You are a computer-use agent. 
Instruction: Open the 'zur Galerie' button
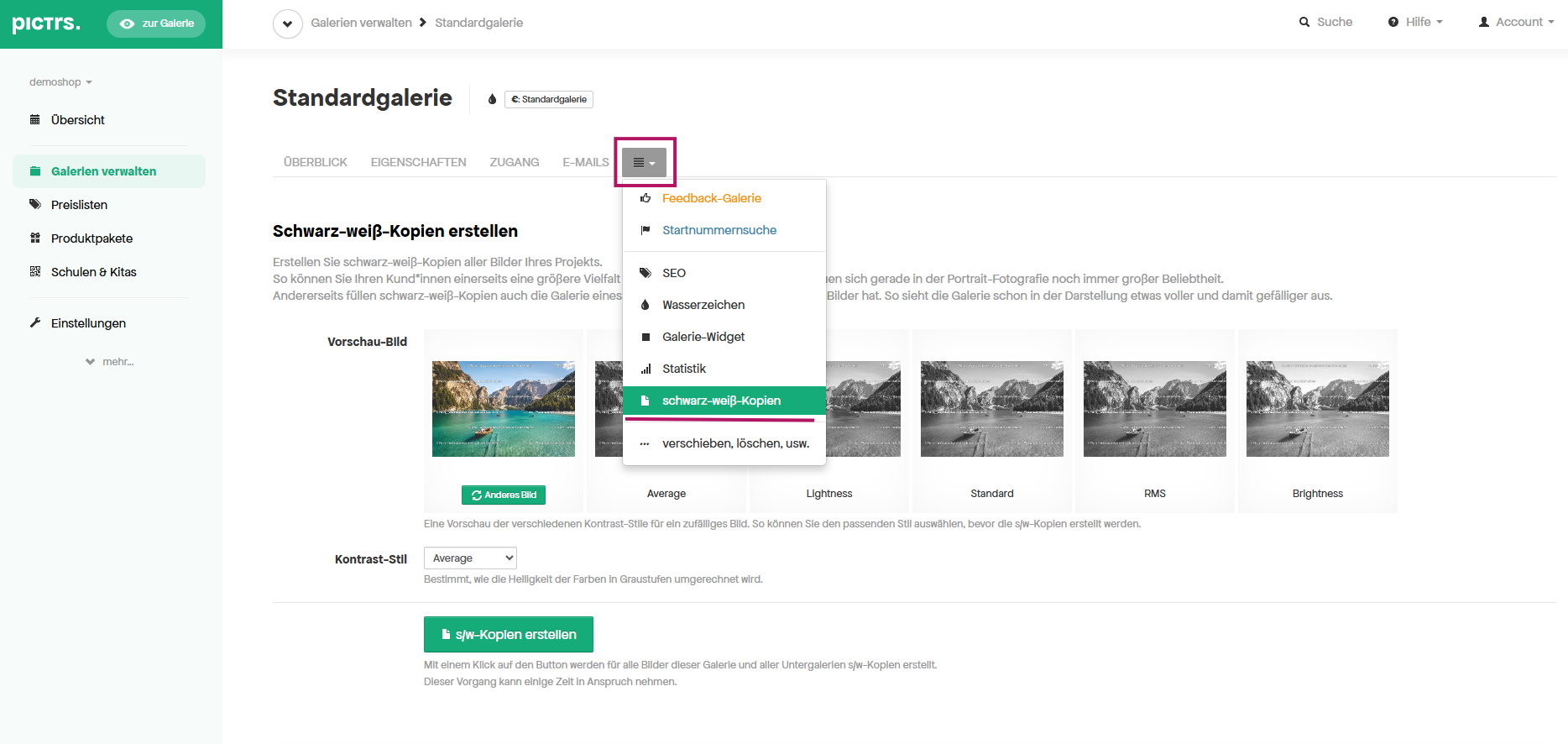click(x=156, y=24)
